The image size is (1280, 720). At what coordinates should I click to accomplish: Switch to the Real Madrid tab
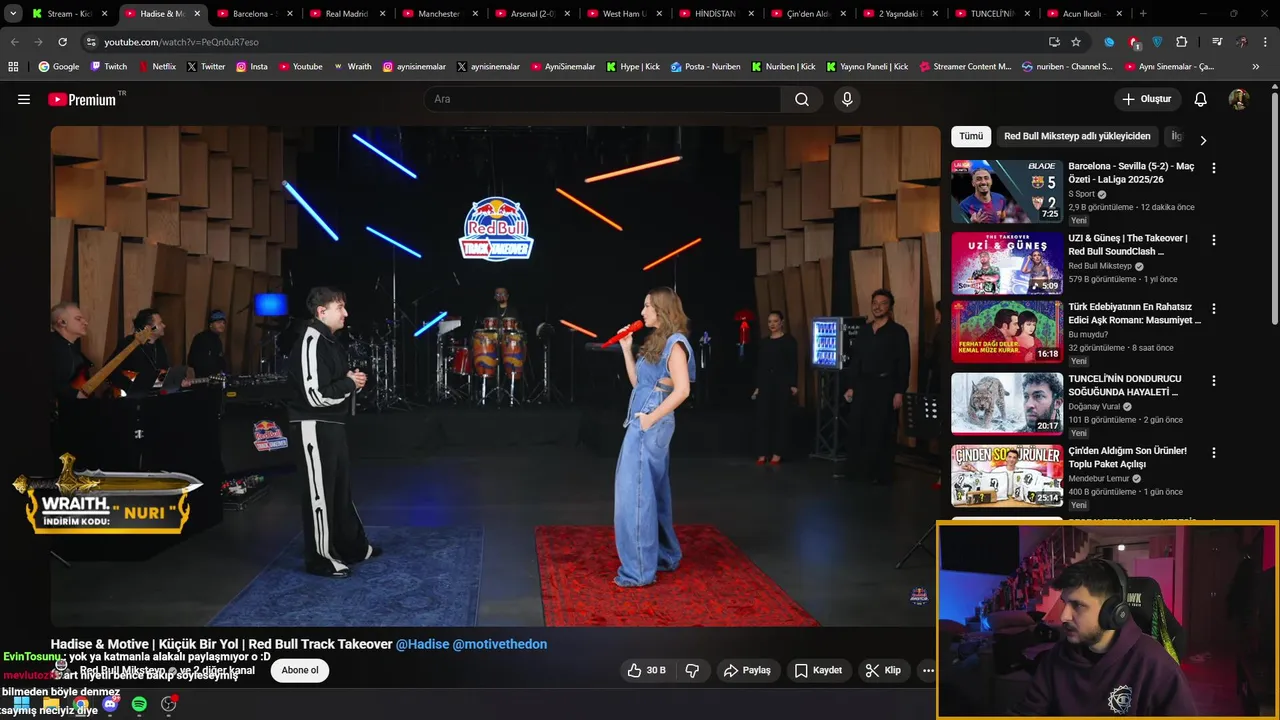[x=346, y=14]
